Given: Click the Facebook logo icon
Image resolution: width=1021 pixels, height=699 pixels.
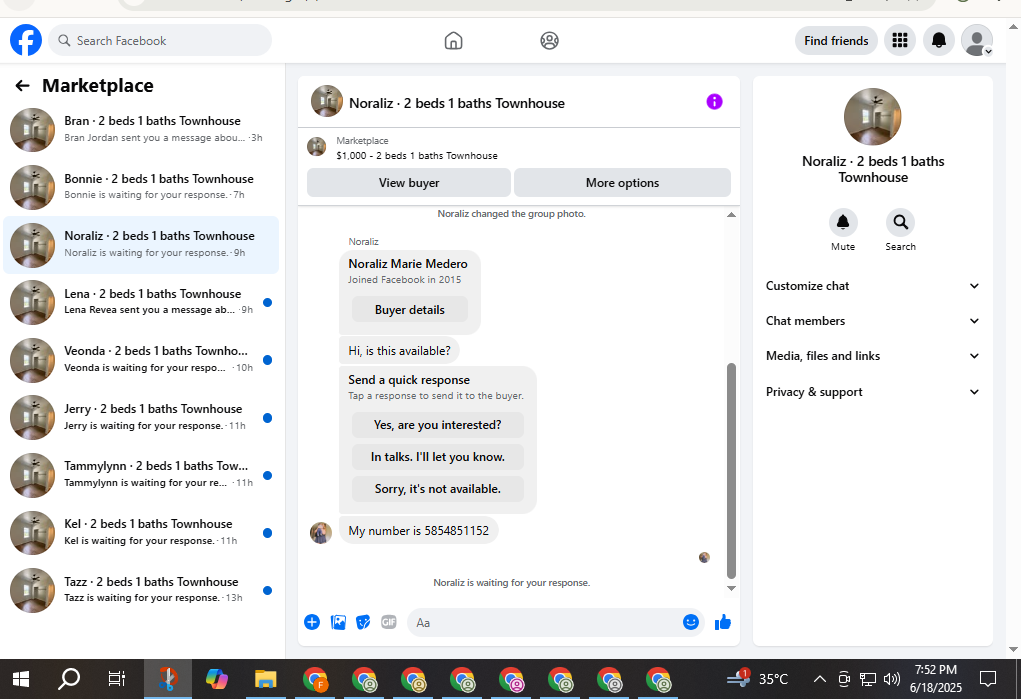Looking at the screenshot, I should point(26,40).
